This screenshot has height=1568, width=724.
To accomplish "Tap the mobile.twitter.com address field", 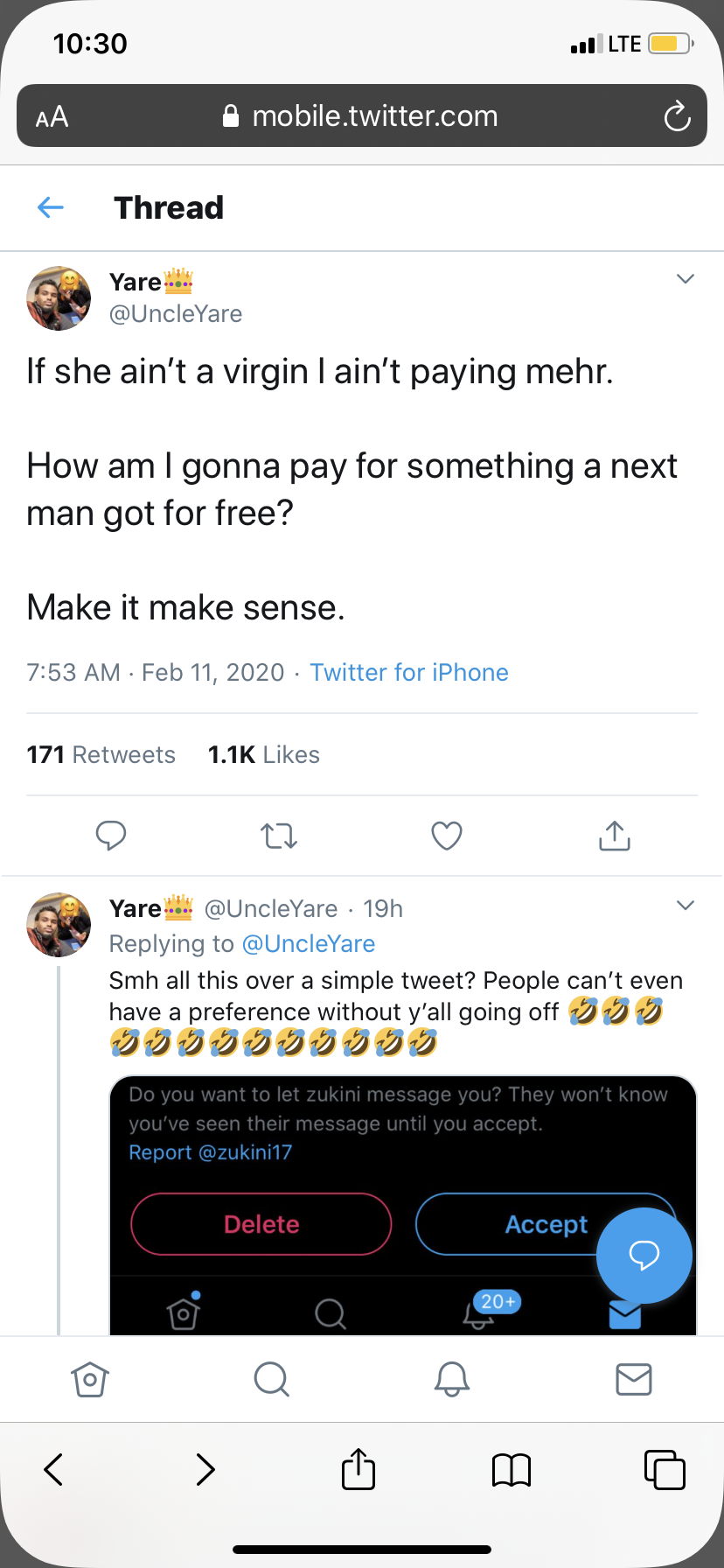I will (x=362, y=116).
